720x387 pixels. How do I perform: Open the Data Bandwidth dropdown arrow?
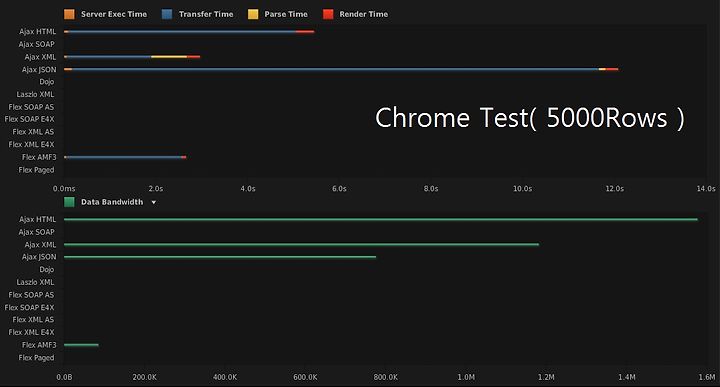pos(154,202)
